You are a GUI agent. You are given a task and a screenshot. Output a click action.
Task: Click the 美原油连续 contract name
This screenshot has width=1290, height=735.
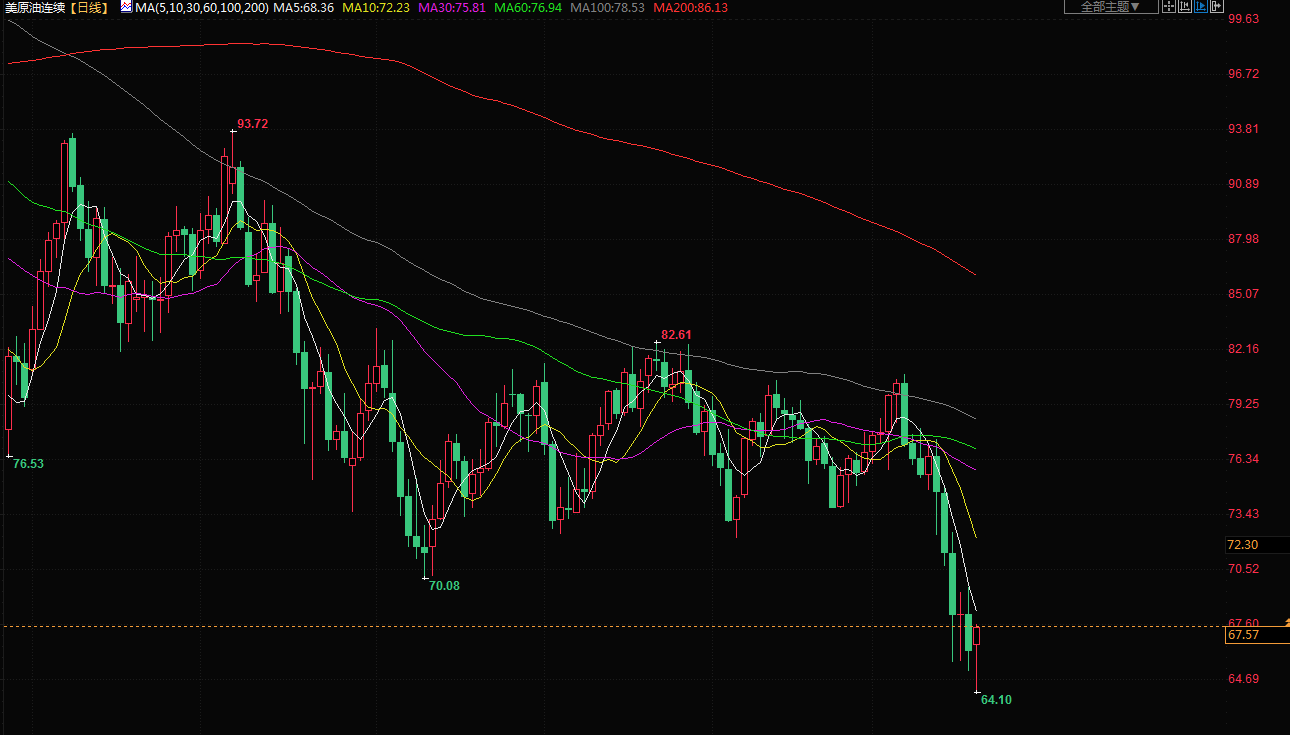click(x=32, y=7)
